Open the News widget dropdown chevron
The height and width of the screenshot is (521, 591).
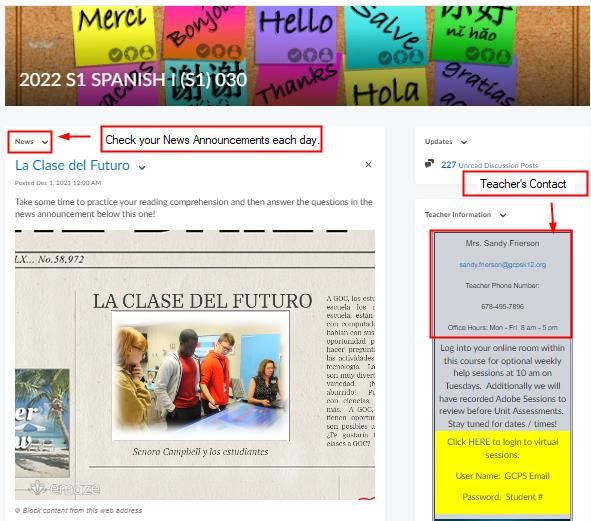click(45, 142)
